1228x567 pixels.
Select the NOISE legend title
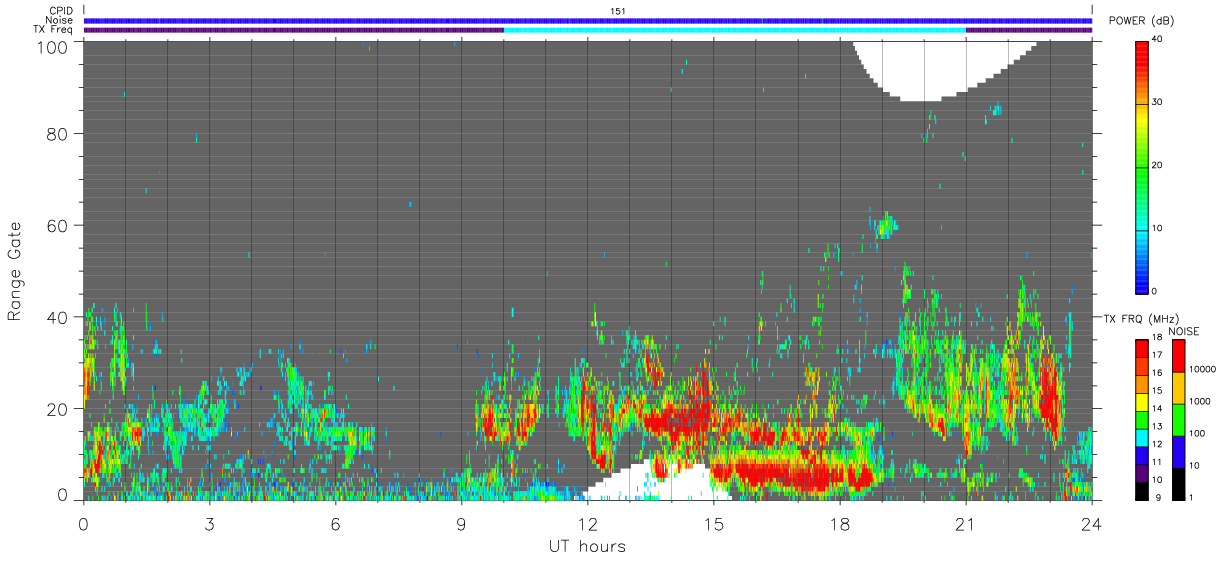point(1183,331)
